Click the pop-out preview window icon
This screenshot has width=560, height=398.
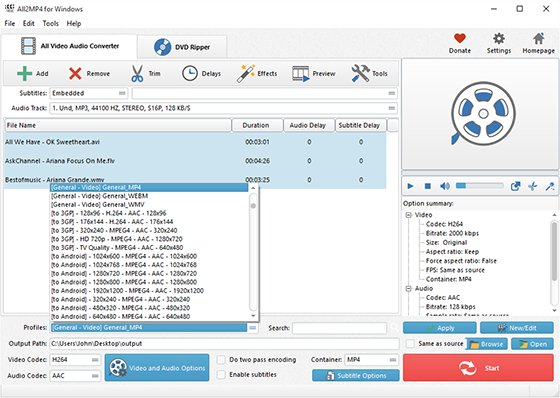tap(515, 186)
